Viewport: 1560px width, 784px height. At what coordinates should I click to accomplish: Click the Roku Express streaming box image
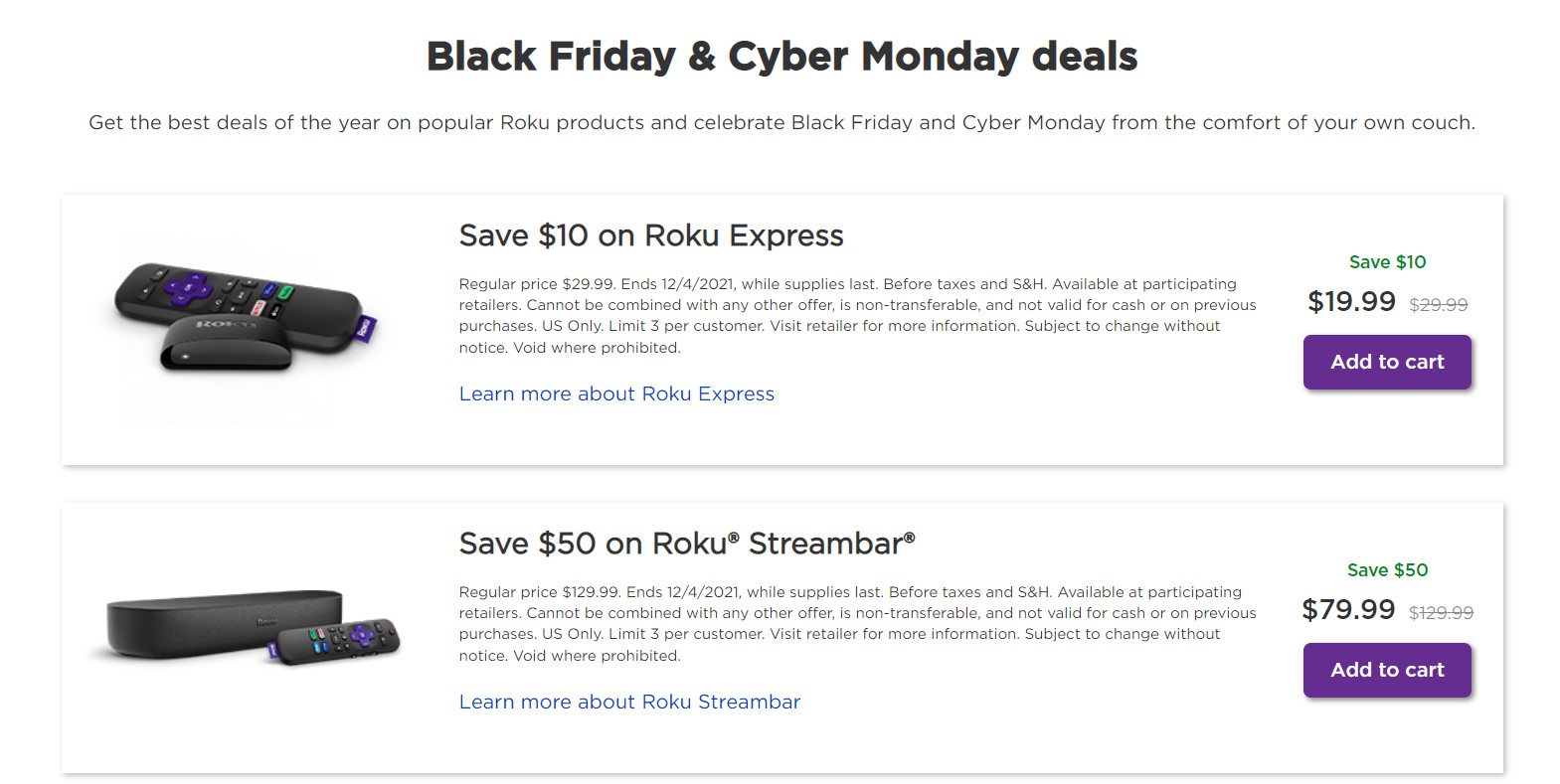pos(227,347)
